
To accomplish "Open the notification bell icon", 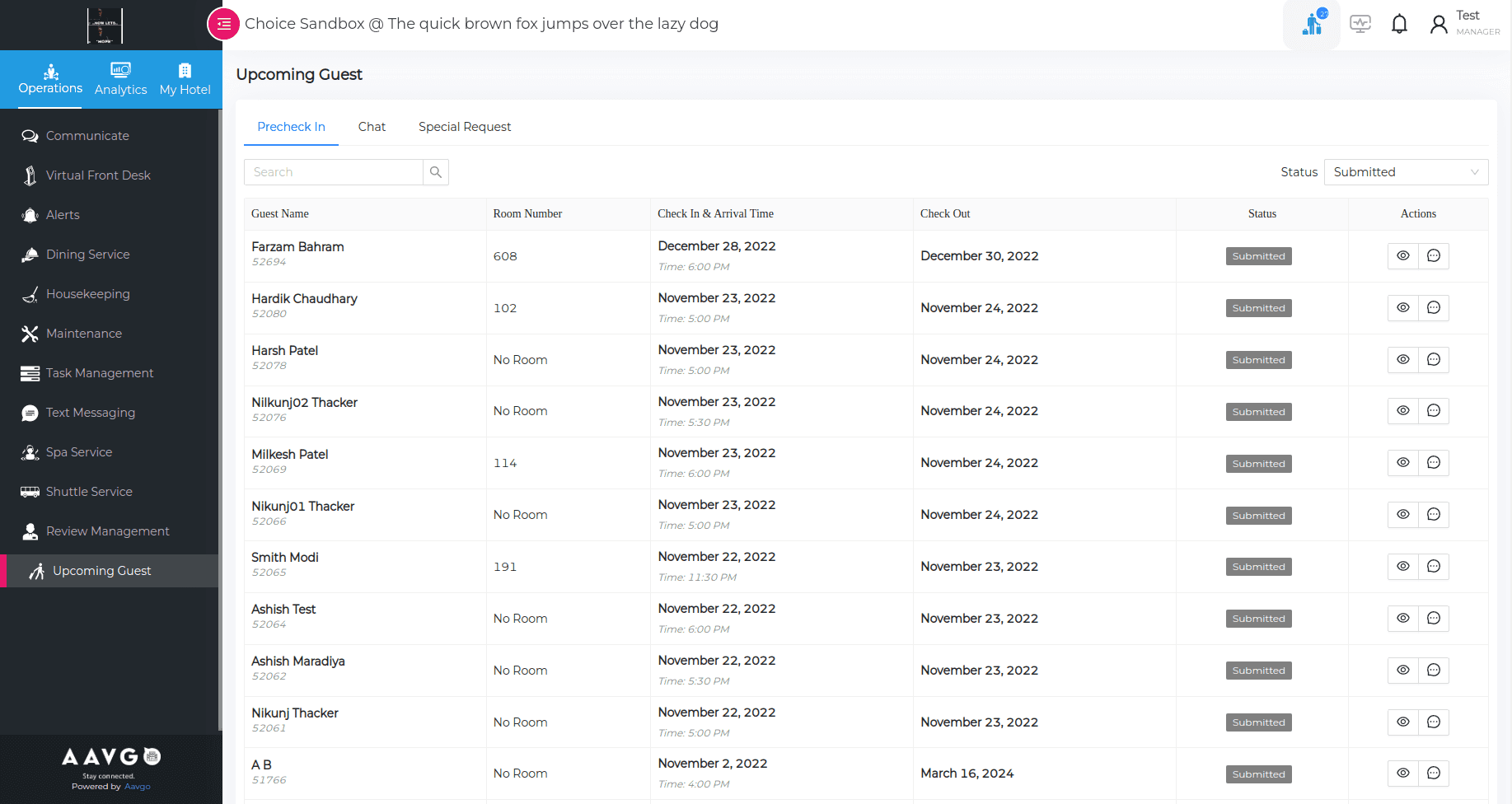I will tap(1399, 25).
